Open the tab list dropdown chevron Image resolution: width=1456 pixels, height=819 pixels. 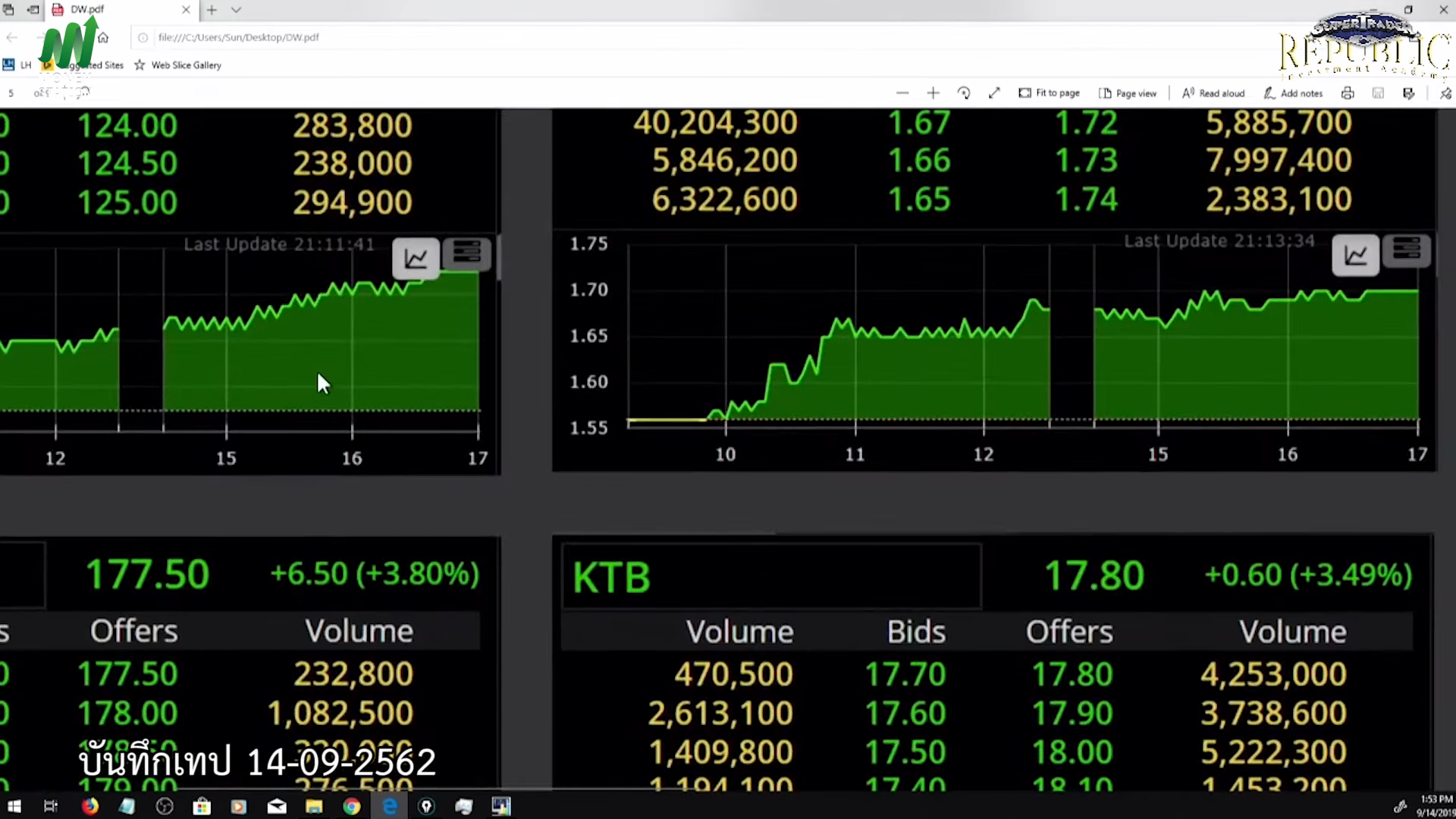[236, 10]
